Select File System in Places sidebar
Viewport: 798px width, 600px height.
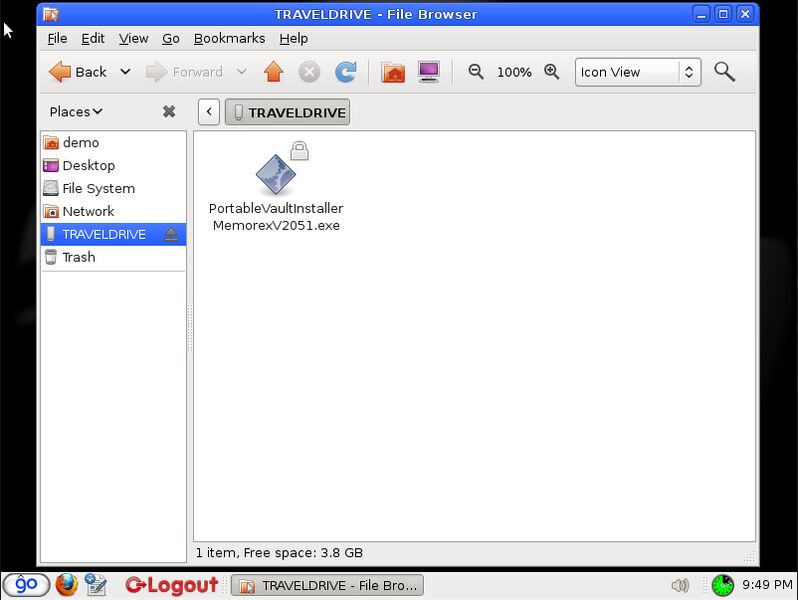click(113, 188)
